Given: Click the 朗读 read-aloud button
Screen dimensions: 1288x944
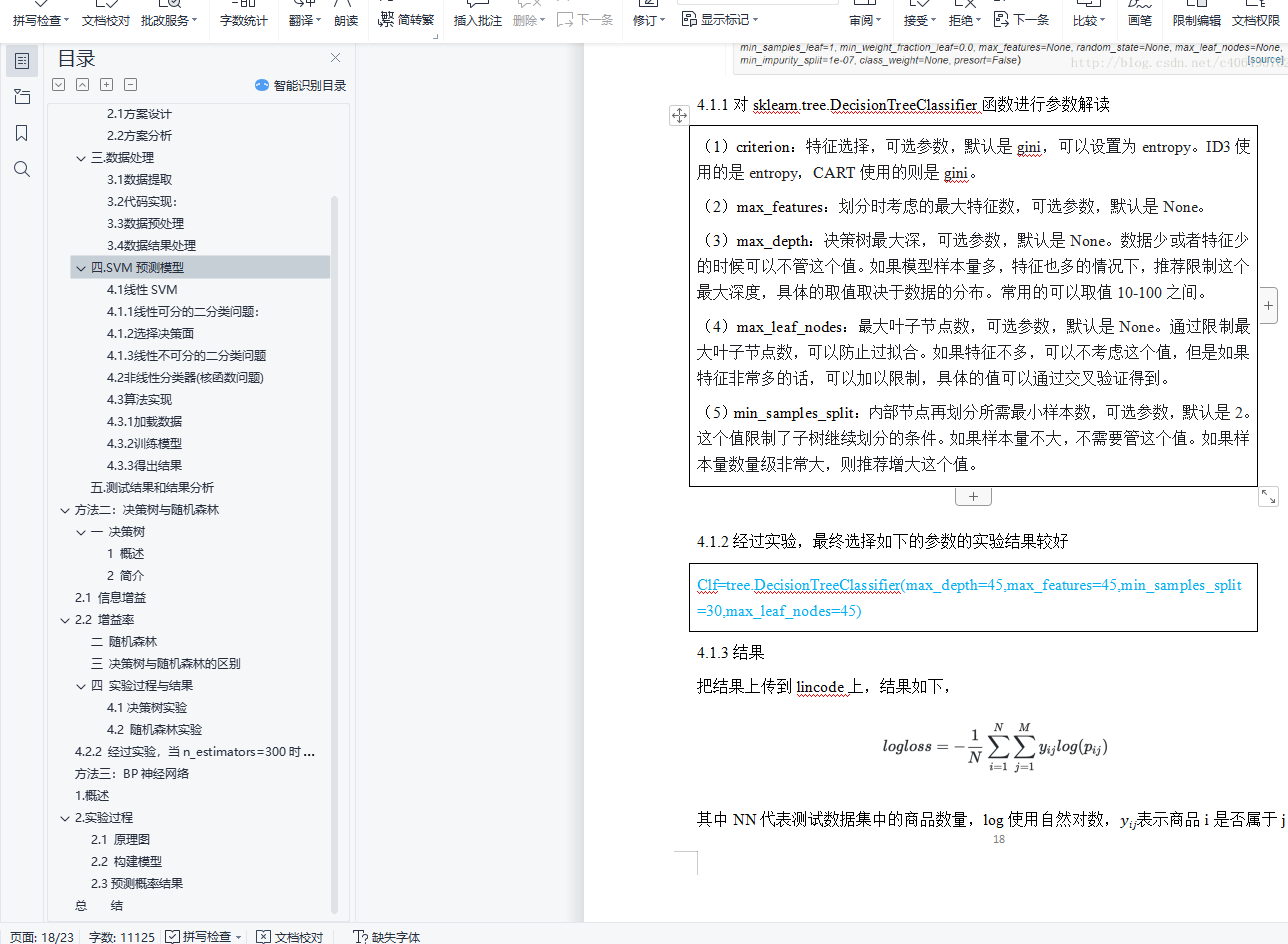Looking at the screenshot, I should (346, 20).
